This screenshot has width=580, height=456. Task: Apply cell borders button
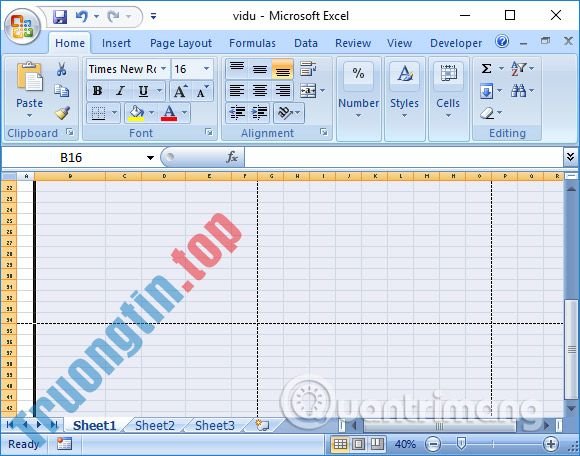[x=98, y=113]
